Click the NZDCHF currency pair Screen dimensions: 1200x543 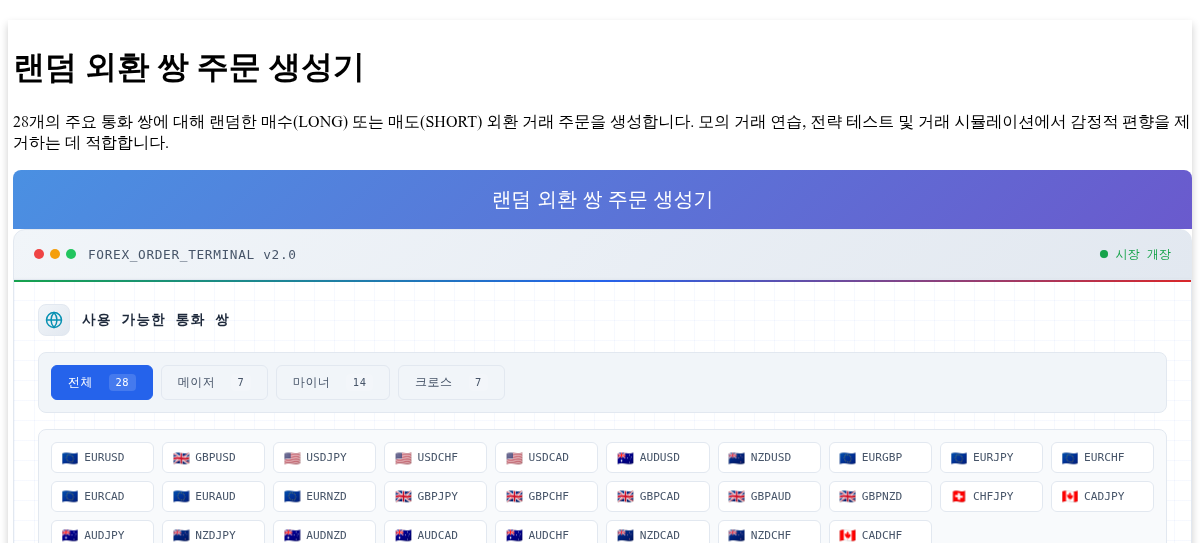[x=769, y=532]
